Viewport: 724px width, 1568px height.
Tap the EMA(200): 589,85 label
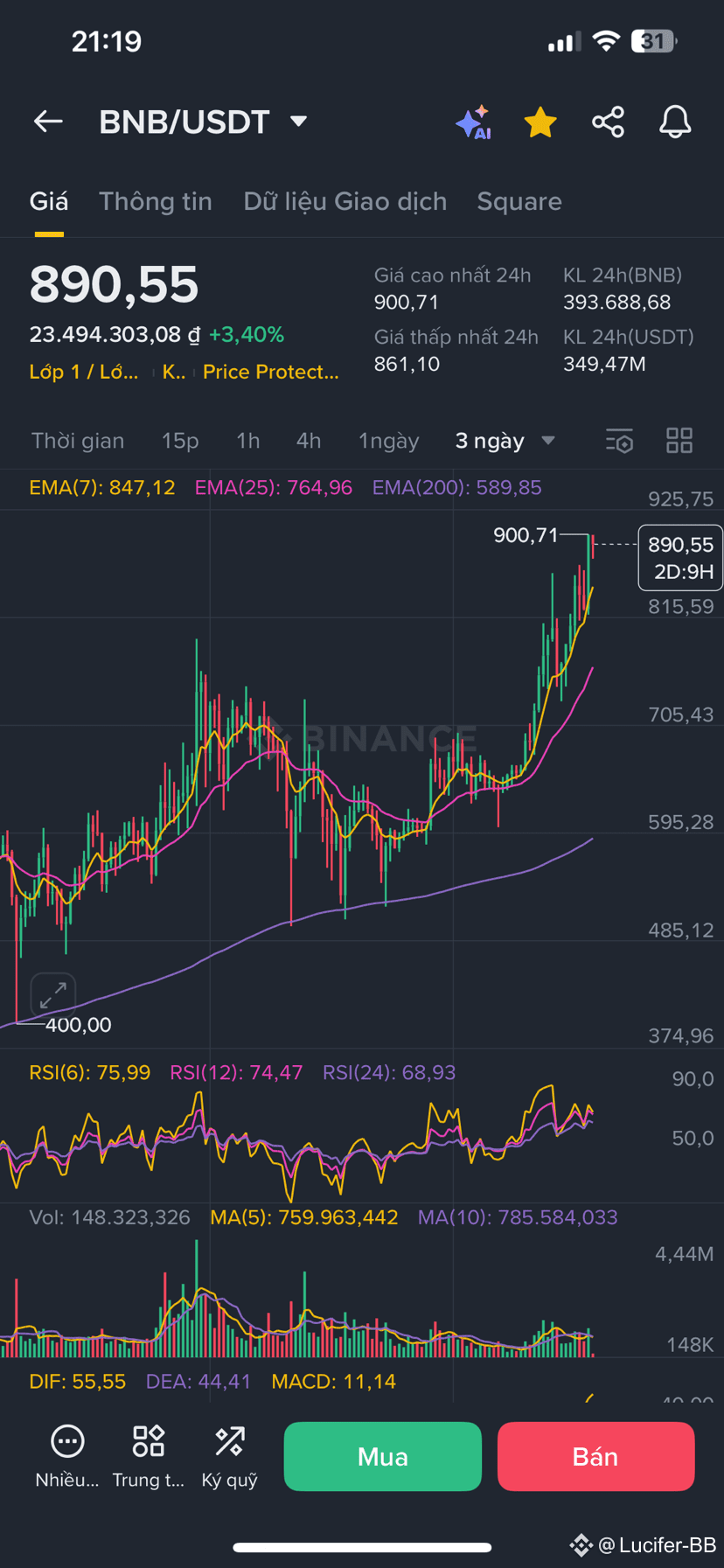pyautogui.click(x=457, y=488)
